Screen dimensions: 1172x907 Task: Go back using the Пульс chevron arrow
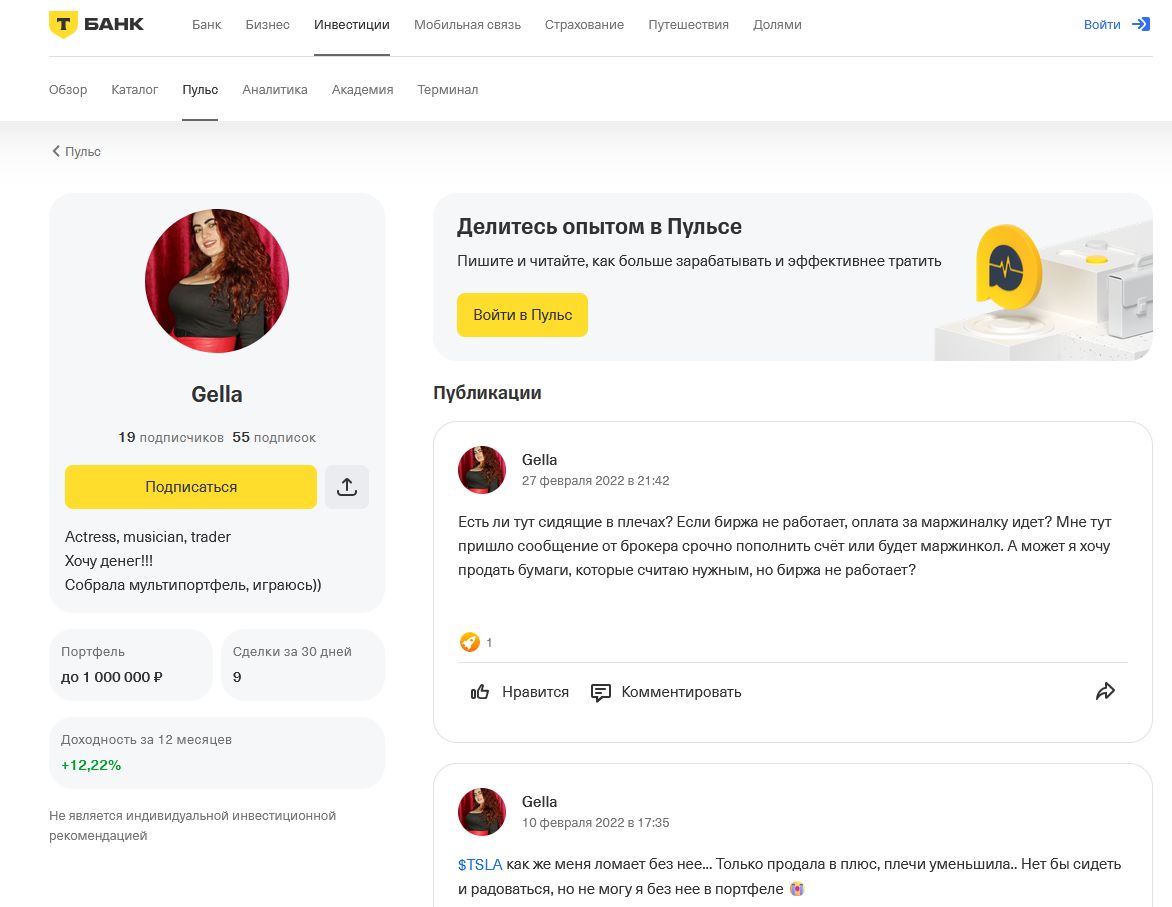[x=56, y=151]
